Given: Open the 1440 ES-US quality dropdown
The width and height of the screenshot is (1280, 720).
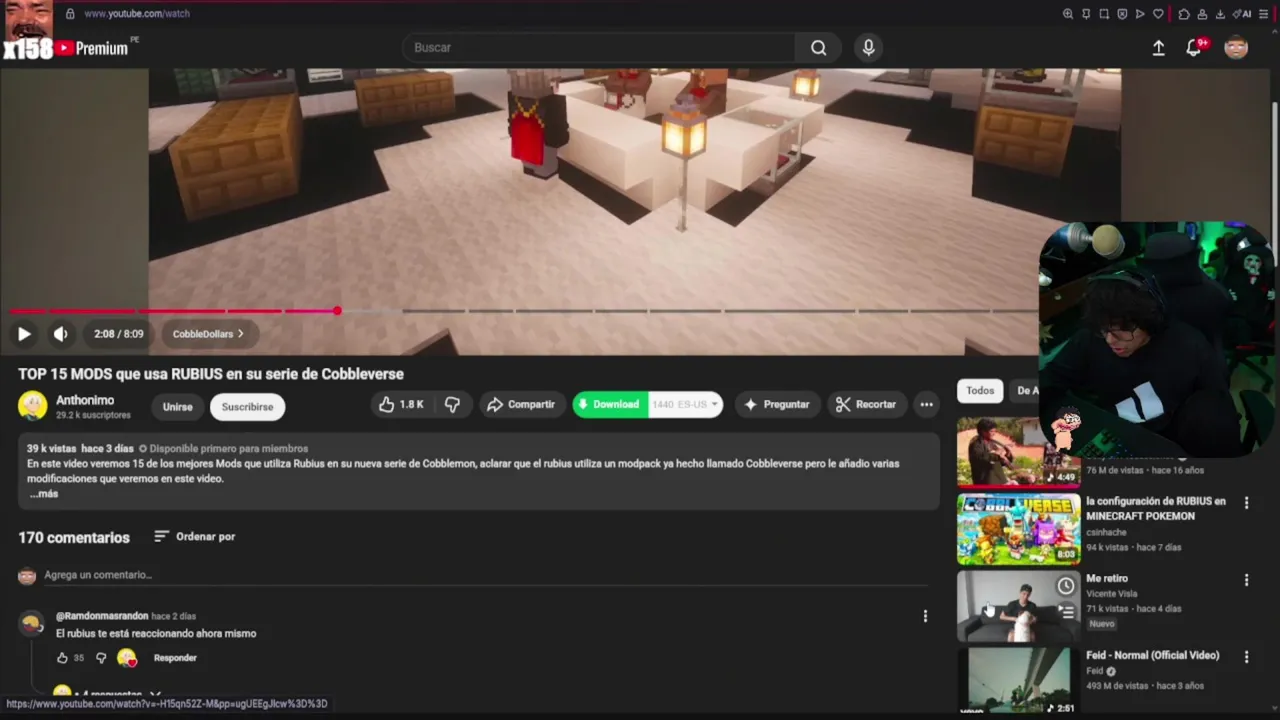Looking at the screenshot, I should [x=685, y=404].
